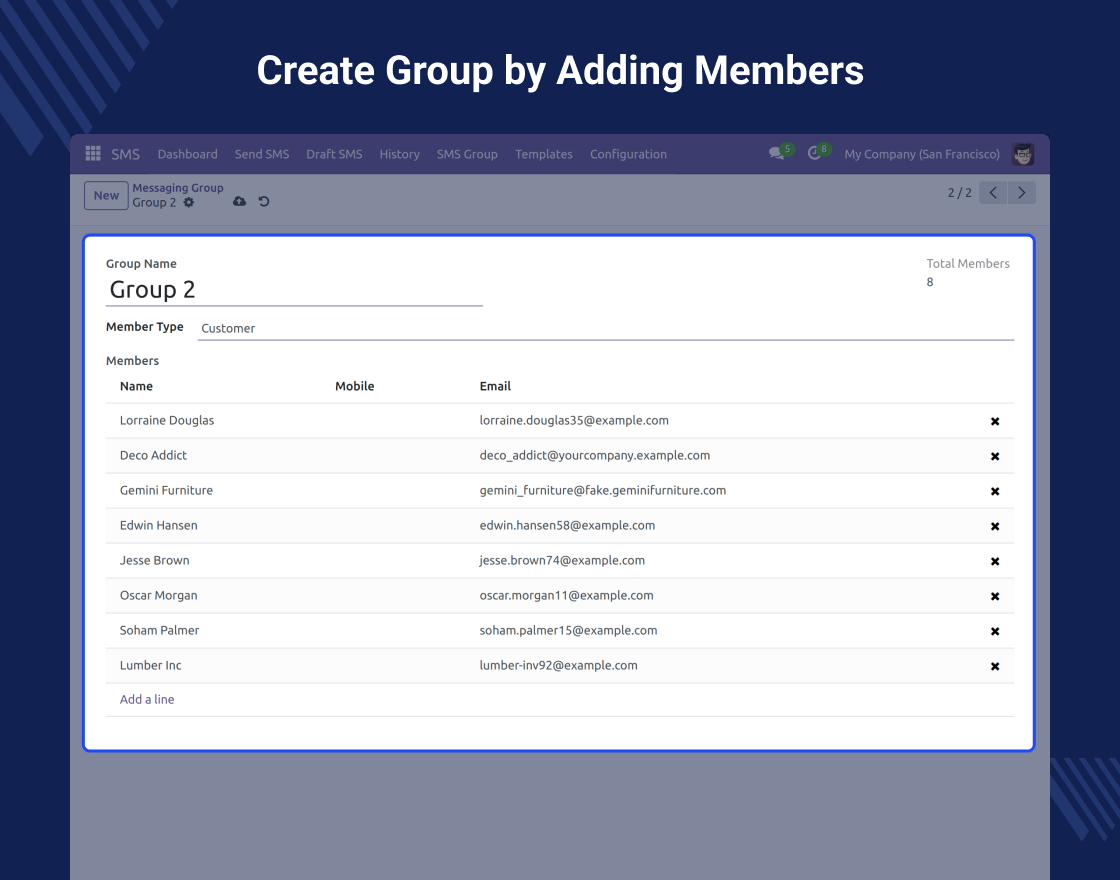Delete the Lumber Inc member row
The width and height of the screenshot is (1120, 880).
pos(995,666)
